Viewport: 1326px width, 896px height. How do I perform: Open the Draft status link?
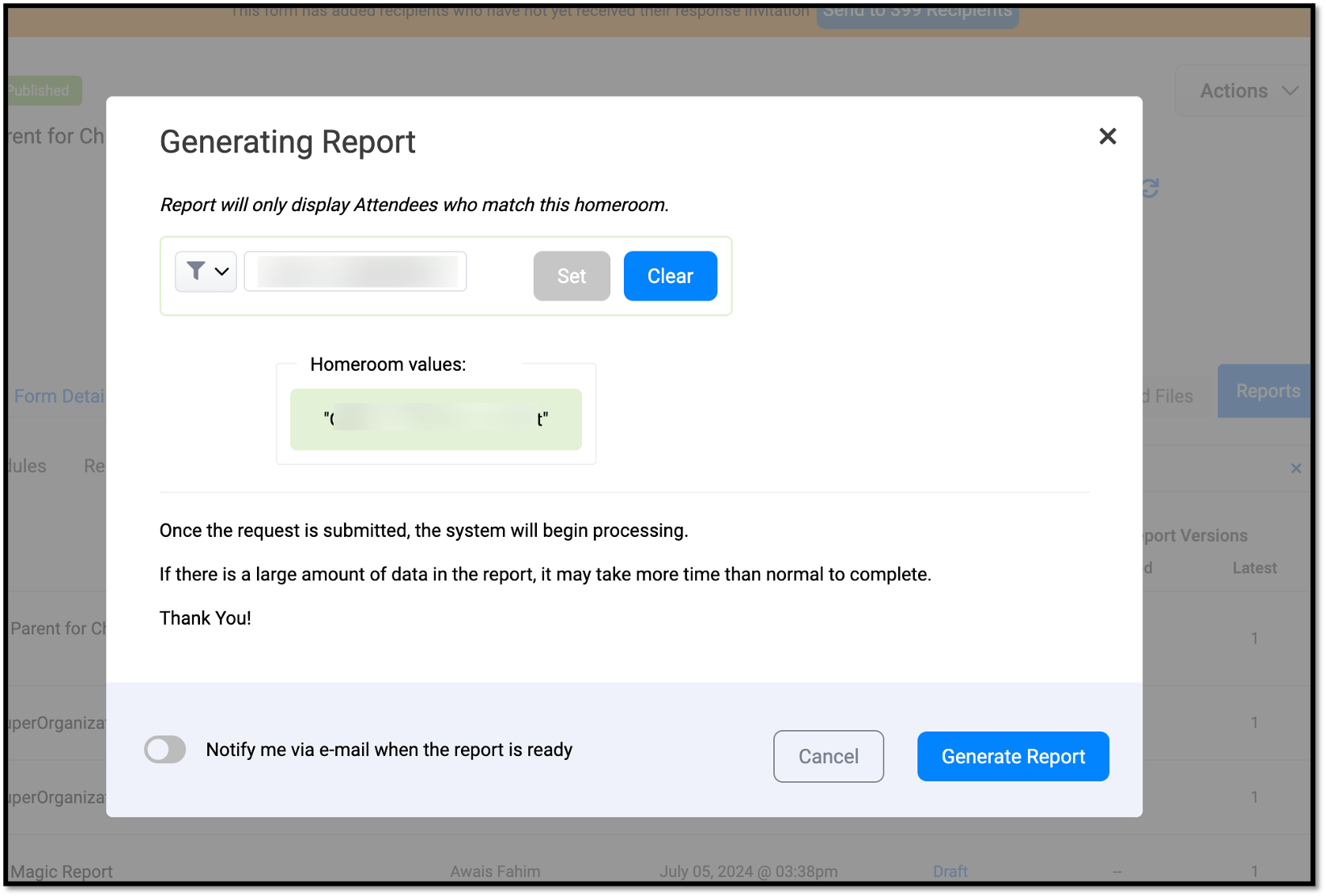[x=950, y=871]
